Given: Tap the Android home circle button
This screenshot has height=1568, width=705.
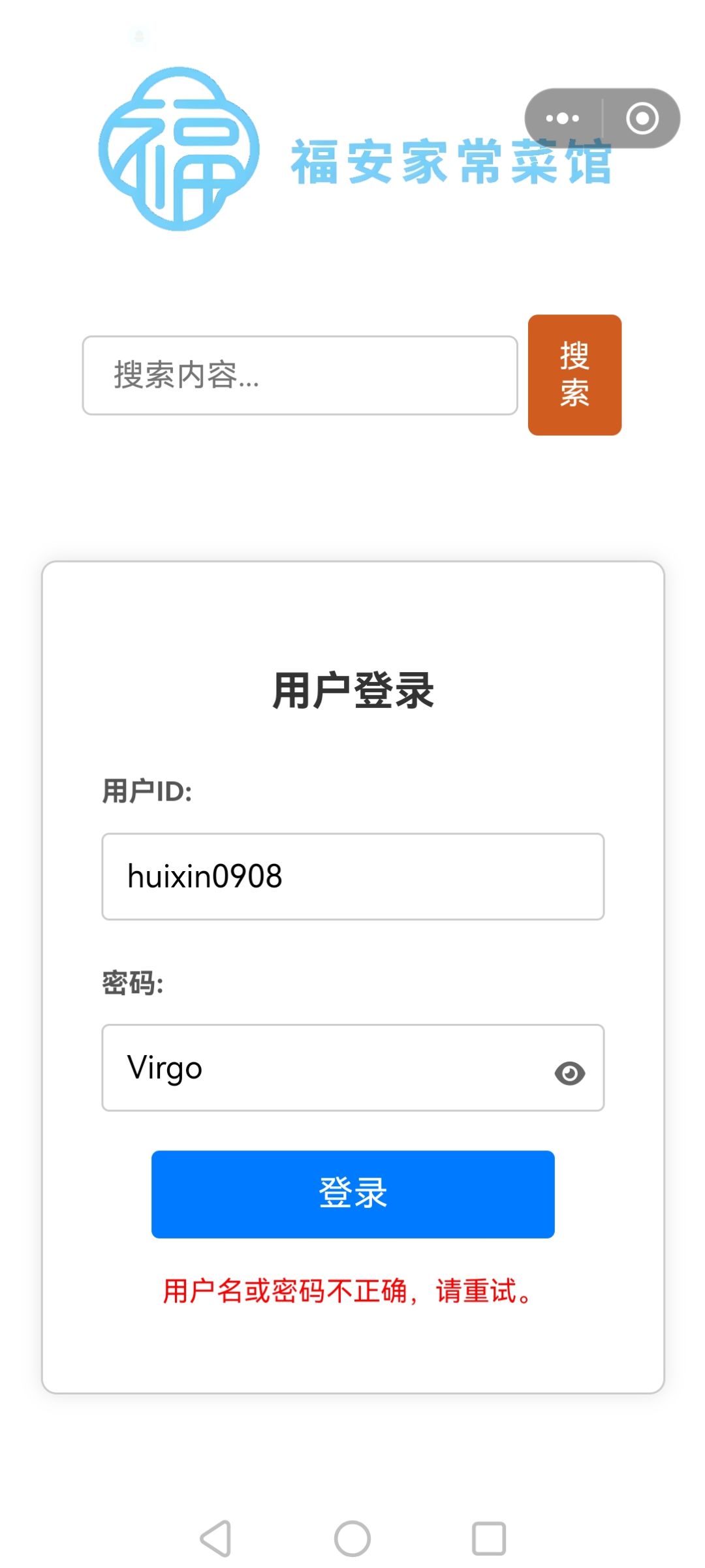Looking at the screenshot, I should 352,1539.
